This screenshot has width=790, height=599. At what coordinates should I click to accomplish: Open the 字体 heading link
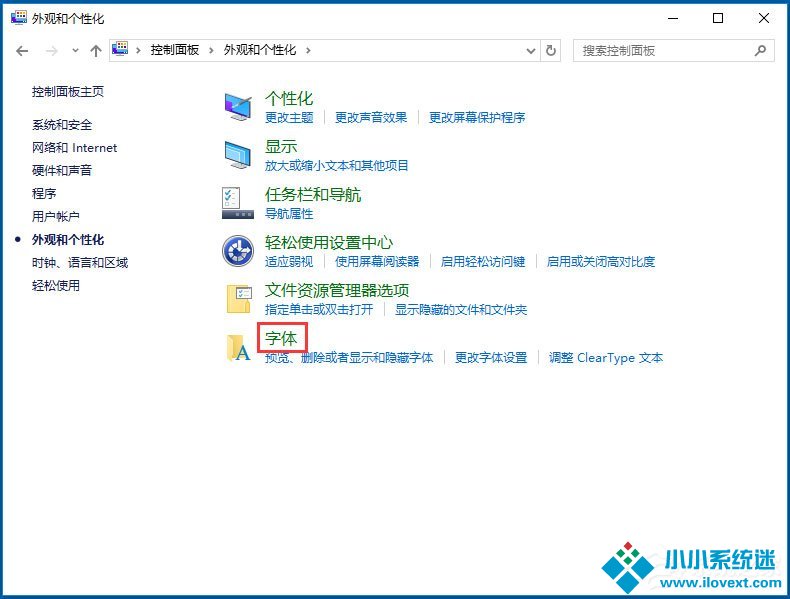point(281,338)
